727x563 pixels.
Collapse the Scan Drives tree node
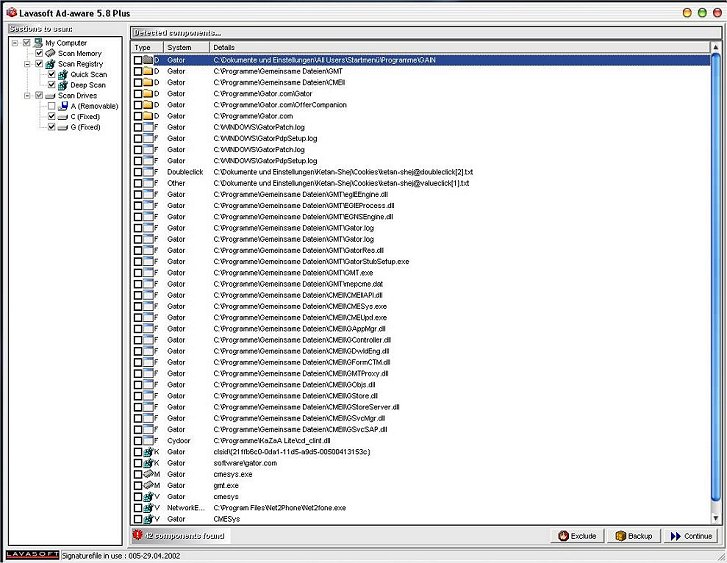[27, 96]
